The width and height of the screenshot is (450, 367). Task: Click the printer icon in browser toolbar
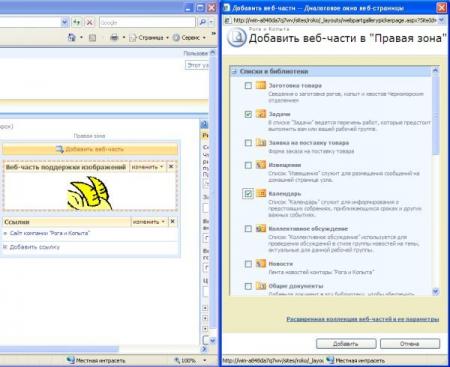(114, 37)
